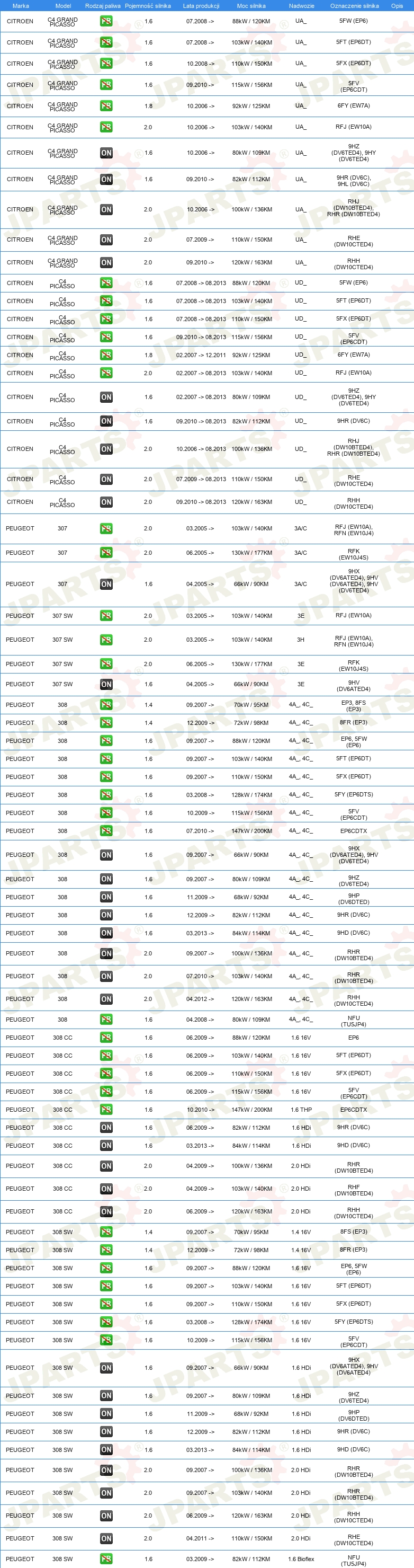The height and width of the screenshot is (1568, 414).
Task: Click the PB petrol icon for C4 Grand Picasso 5FW (EP6)
Action: [106, 21]
